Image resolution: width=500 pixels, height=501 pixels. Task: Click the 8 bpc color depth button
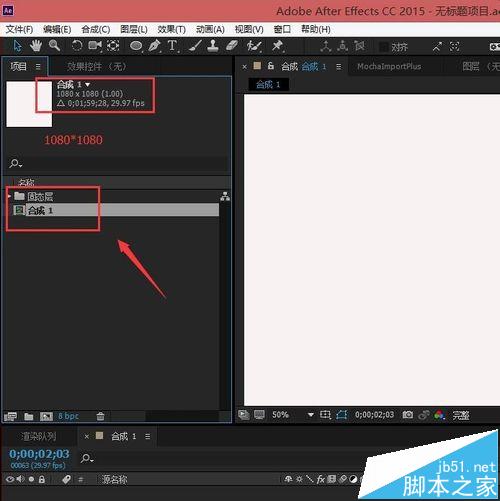tap(68, 416)
